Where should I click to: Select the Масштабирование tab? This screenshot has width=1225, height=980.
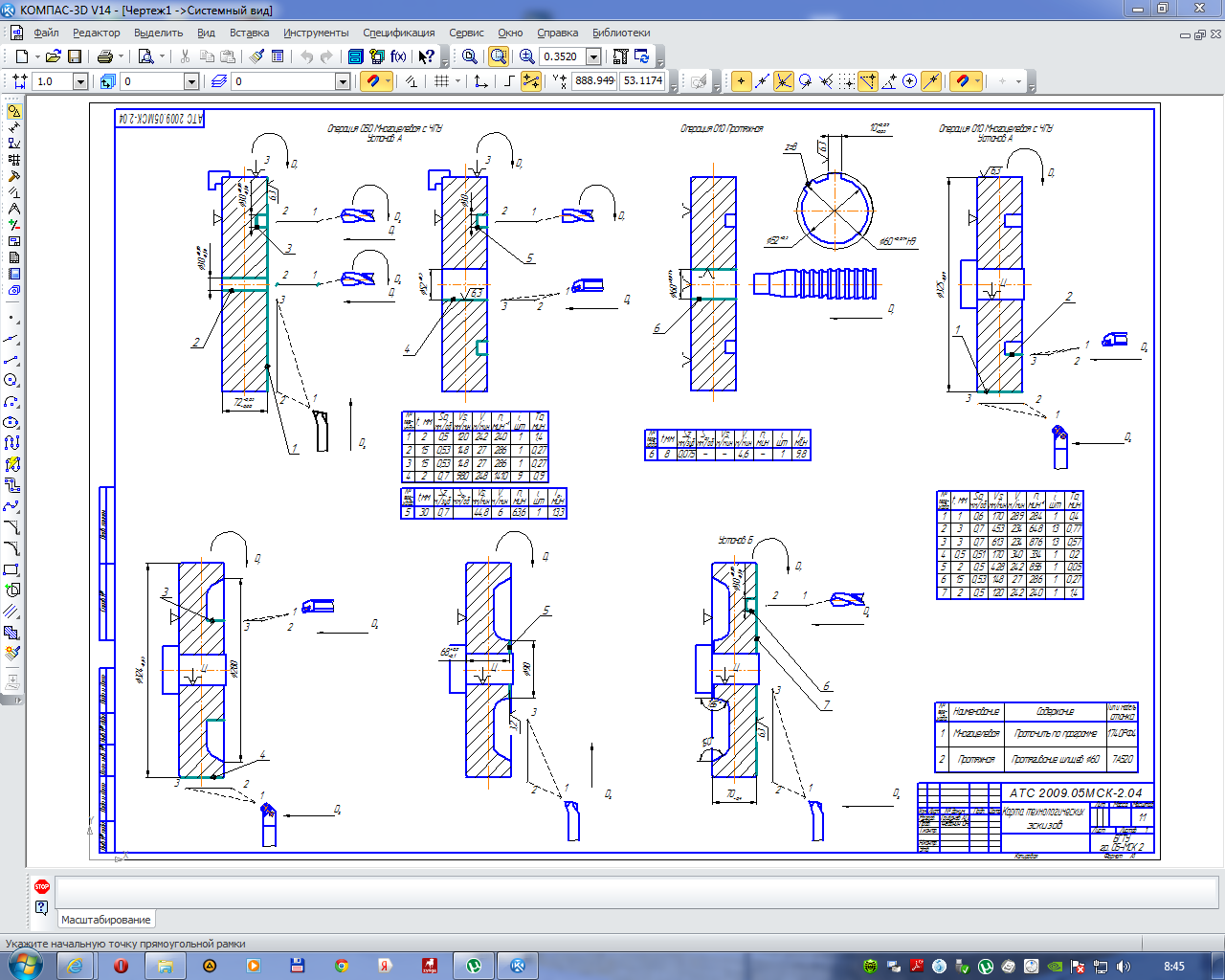(x=105, y=920)
